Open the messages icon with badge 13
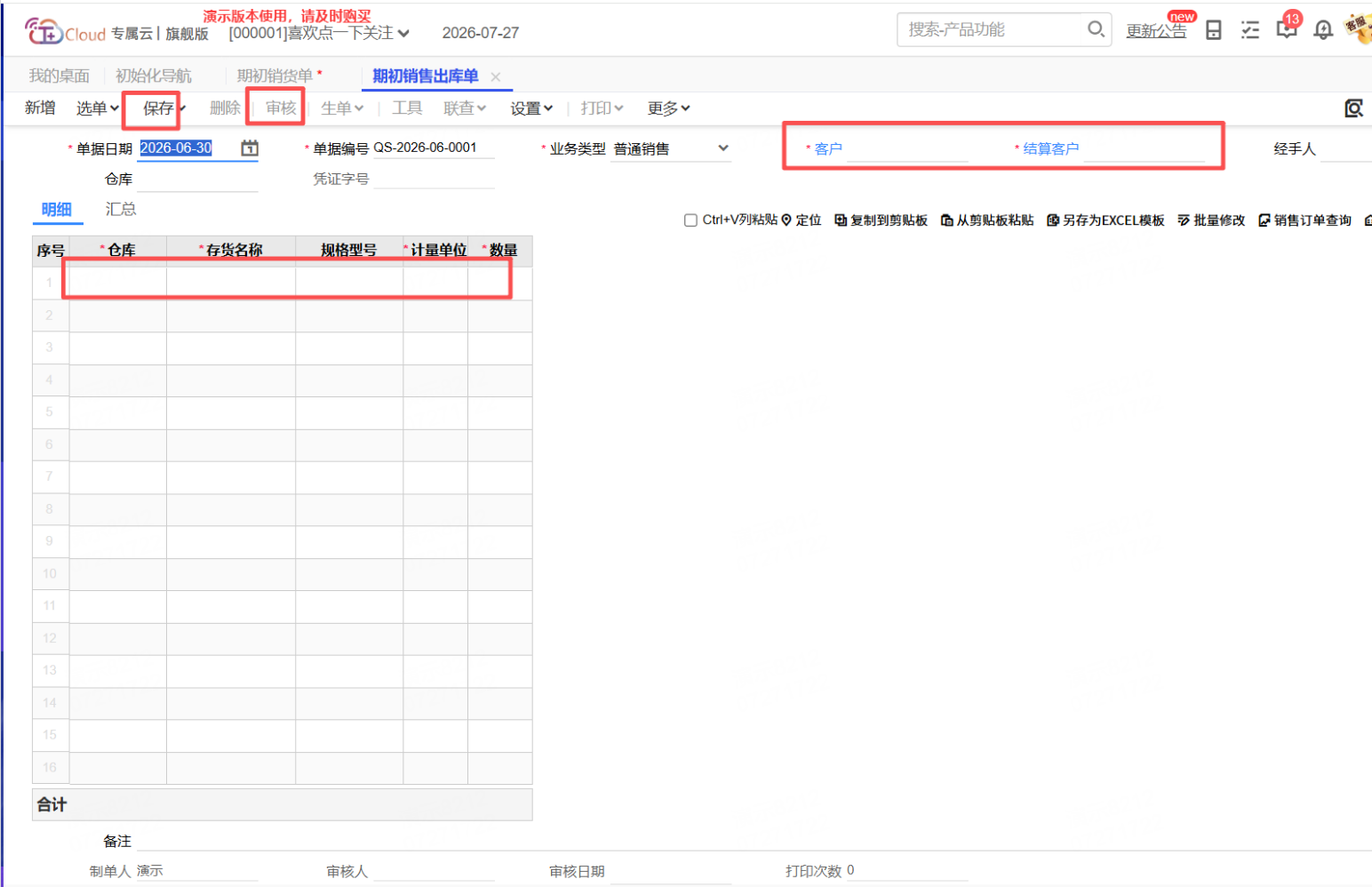Screen dimensions: 1372x887 [1286, 29]
